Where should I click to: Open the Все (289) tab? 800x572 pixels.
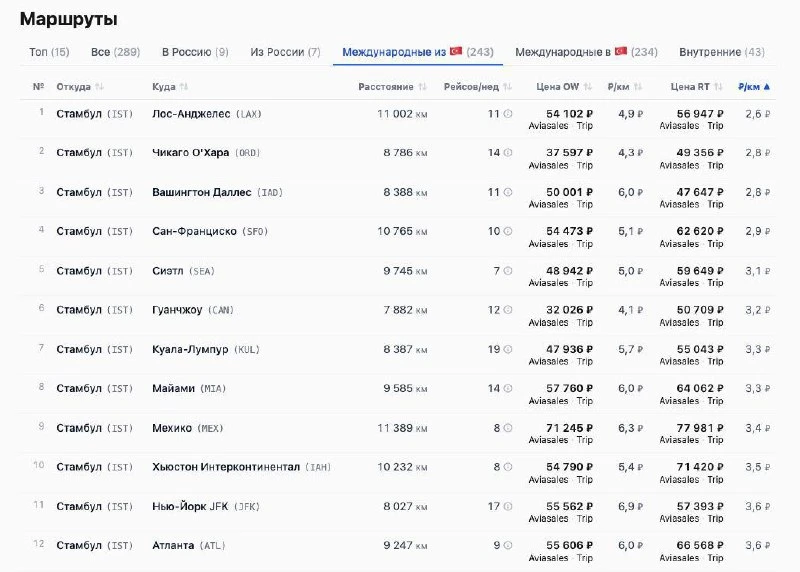point(115,52)
